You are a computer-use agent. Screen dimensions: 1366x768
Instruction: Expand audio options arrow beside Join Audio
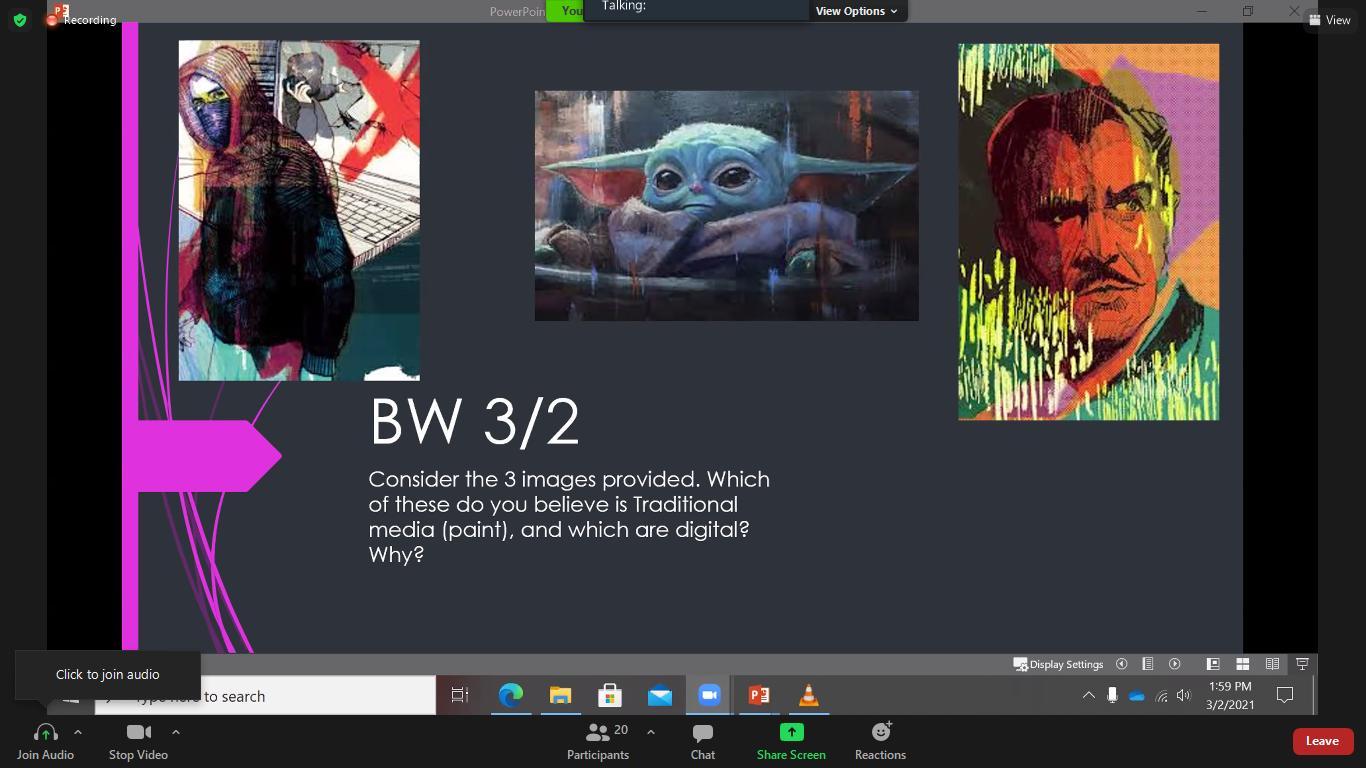point(78,732)
